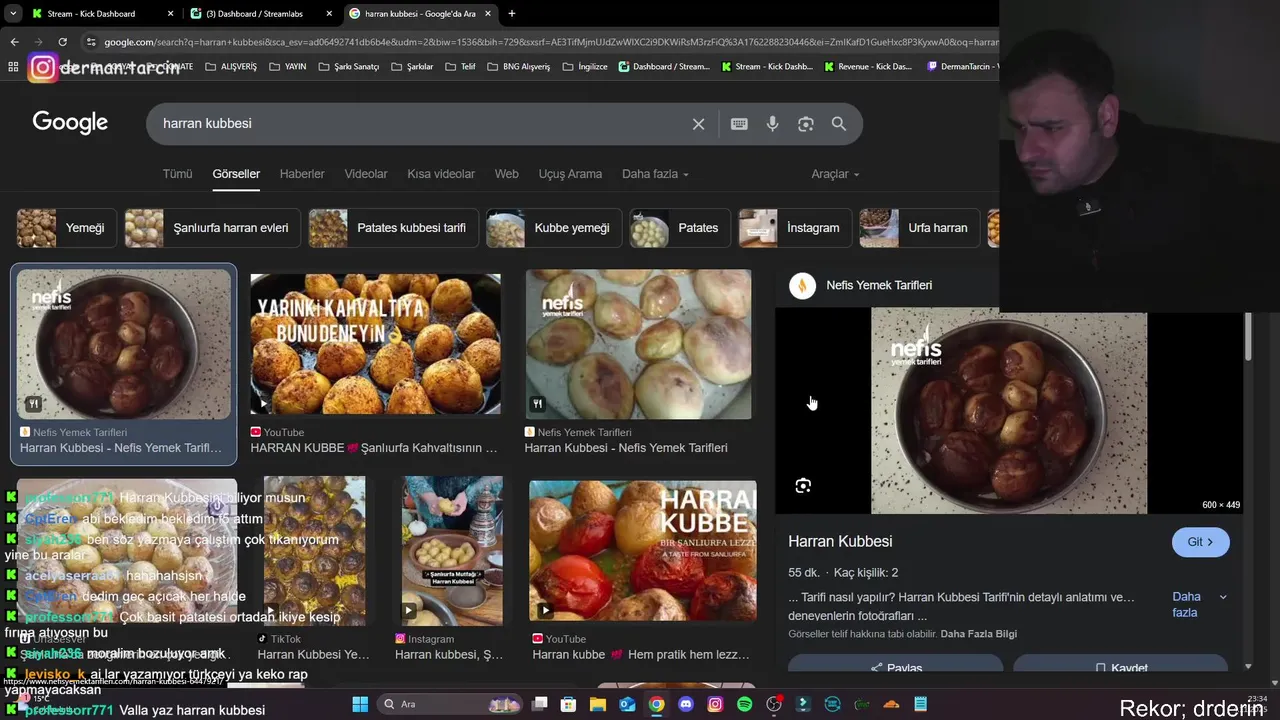Click the Git button in preview panel
1280x720 pixels.
tap(1200, 542)
